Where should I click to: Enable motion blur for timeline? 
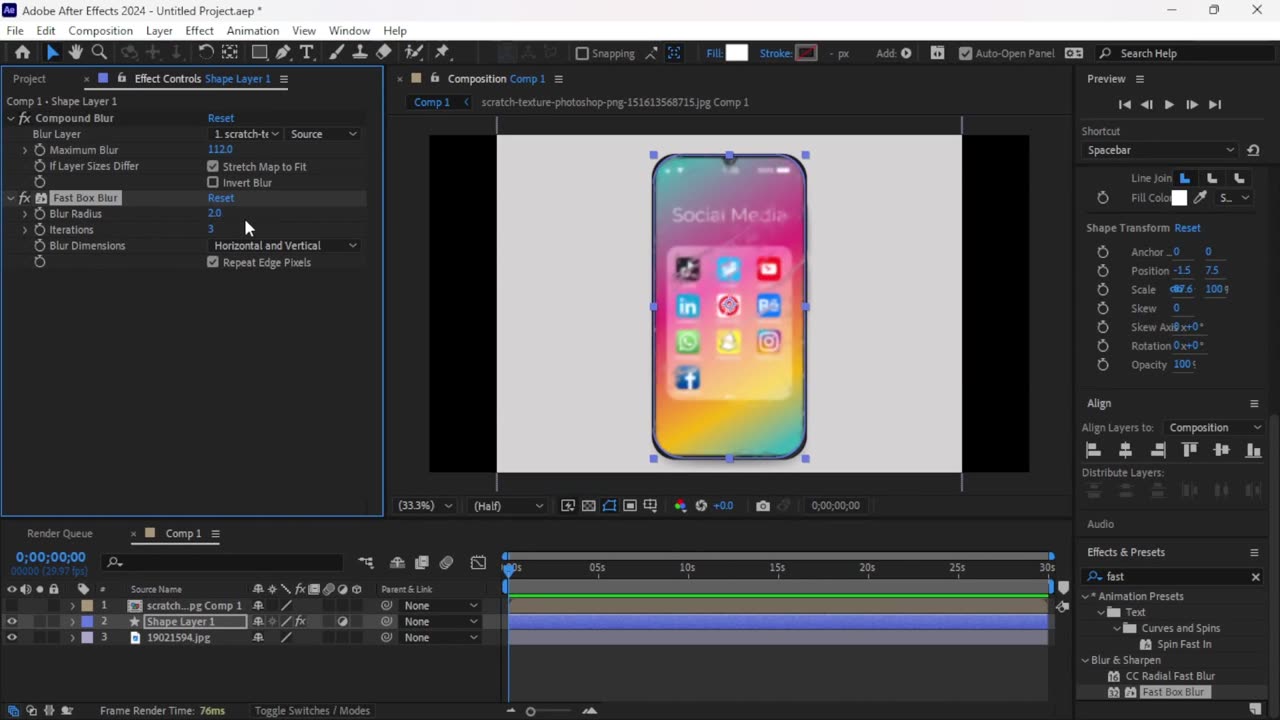446,563
